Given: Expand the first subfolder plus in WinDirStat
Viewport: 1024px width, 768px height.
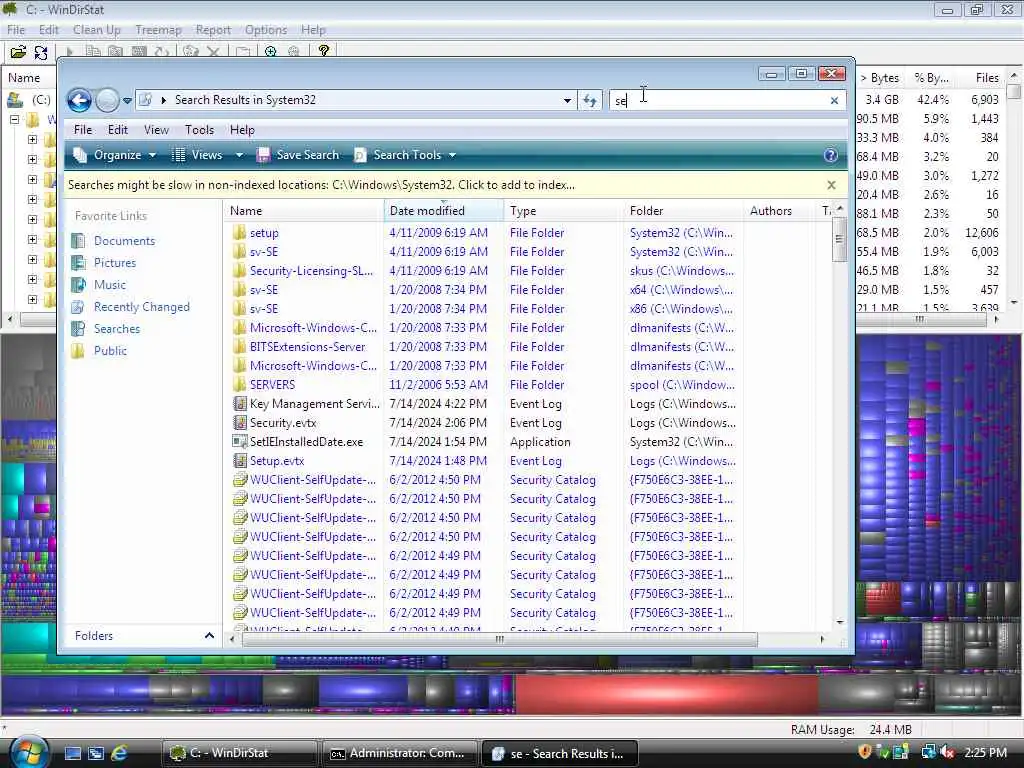Looking at the screenshot, I should (32, 139).
